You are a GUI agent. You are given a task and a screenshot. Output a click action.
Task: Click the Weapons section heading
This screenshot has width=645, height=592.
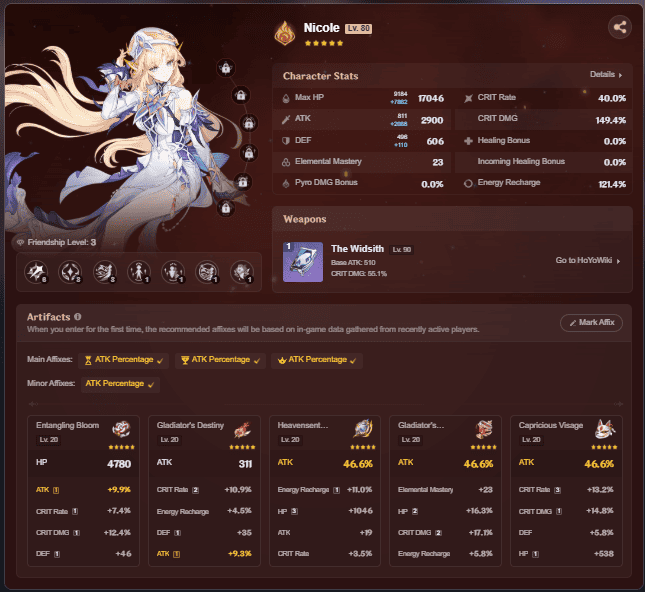[x=305, y=219]
